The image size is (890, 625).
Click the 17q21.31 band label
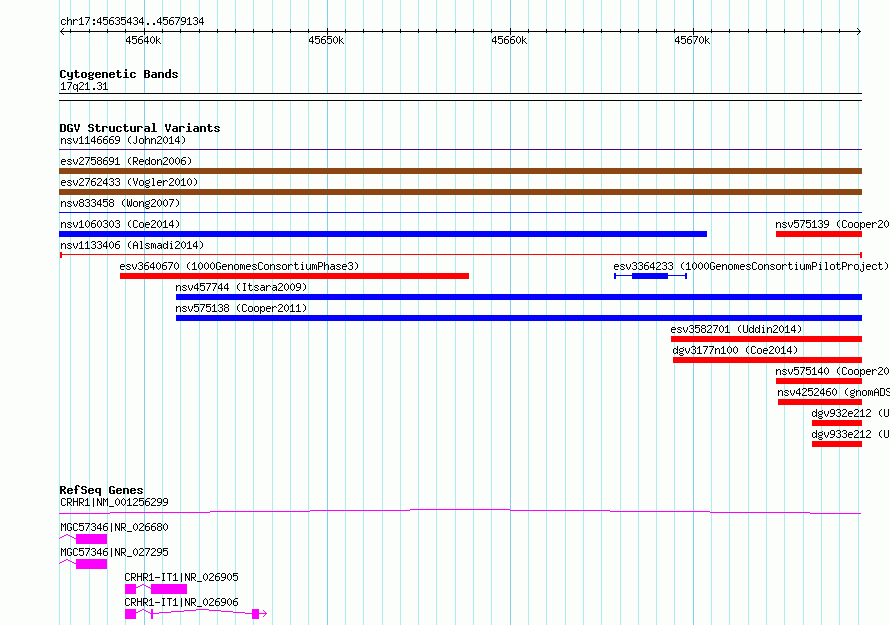coord(84,86)
